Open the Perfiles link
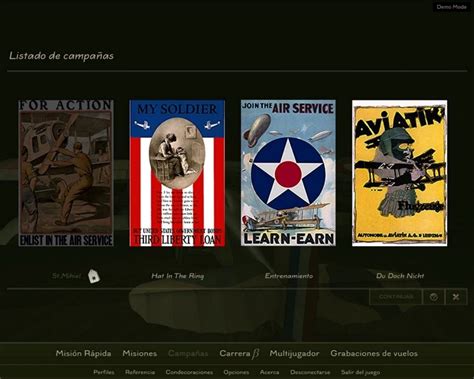The image size is (474, 379). click(104, 372)
